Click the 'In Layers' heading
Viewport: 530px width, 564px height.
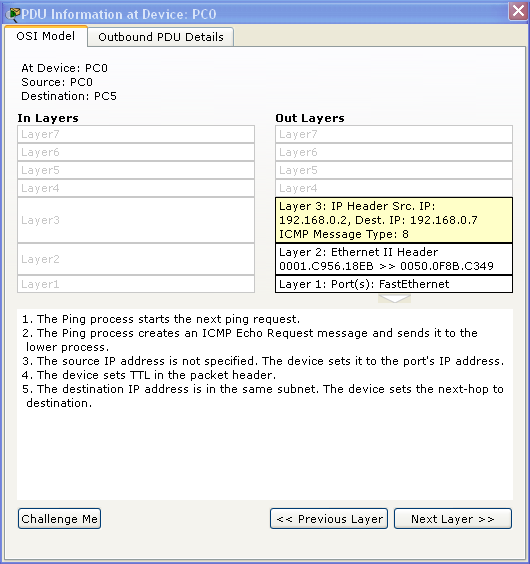[x=48, y=118]
